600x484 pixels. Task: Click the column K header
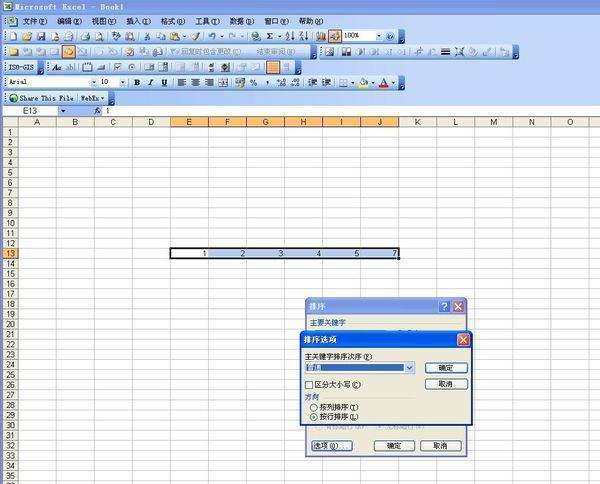[417, 122]
